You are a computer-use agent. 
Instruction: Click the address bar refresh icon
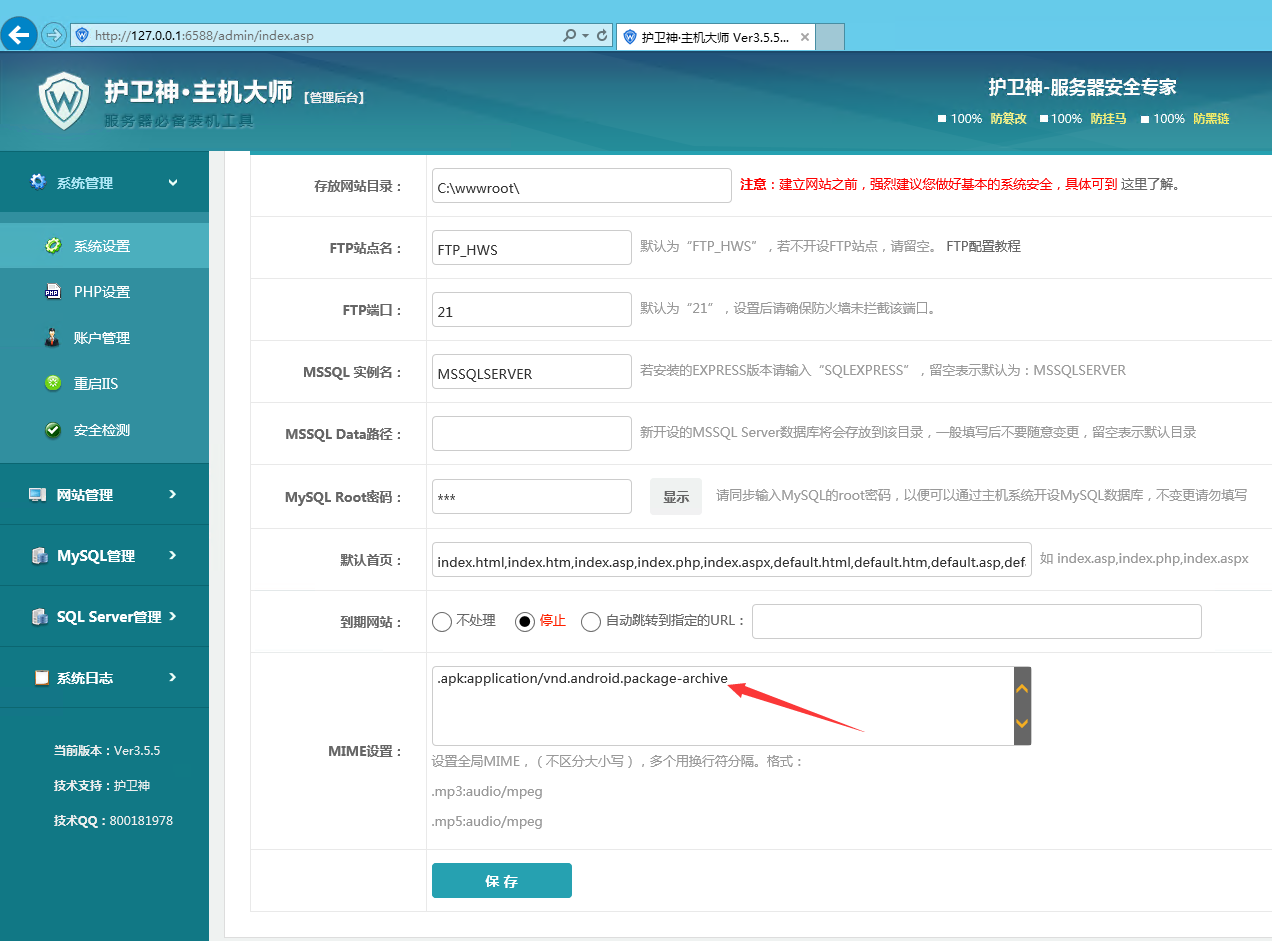point(602,35)
